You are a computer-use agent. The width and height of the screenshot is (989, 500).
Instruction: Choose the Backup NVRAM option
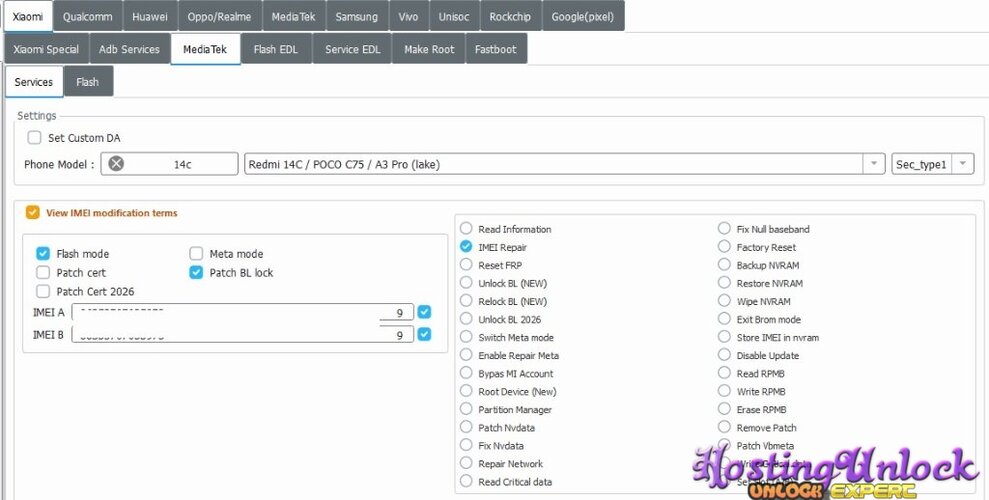tap(724, 265)
